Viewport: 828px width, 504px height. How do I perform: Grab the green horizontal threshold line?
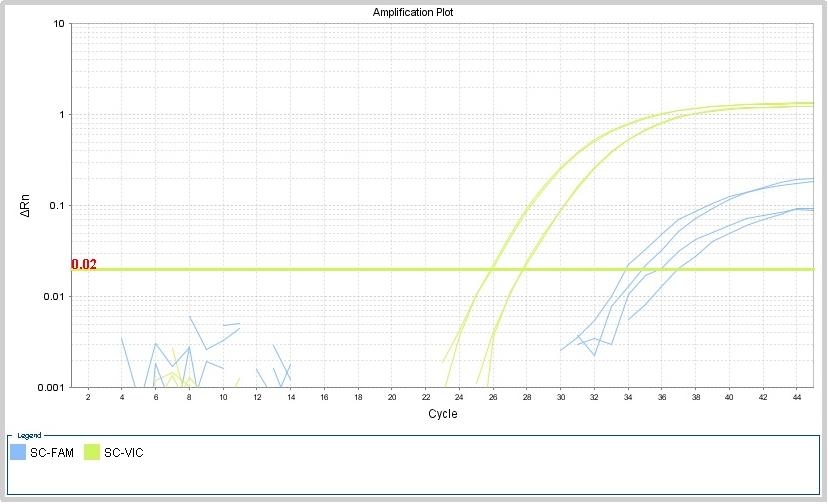300,269
